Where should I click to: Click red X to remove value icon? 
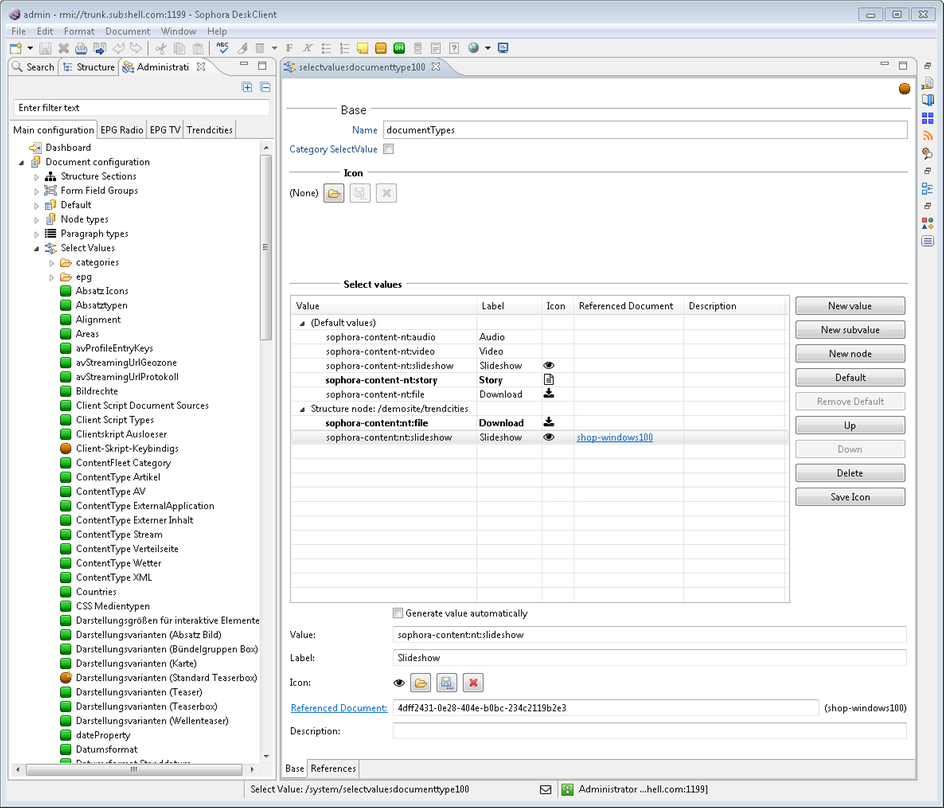[x=473, y=683]
